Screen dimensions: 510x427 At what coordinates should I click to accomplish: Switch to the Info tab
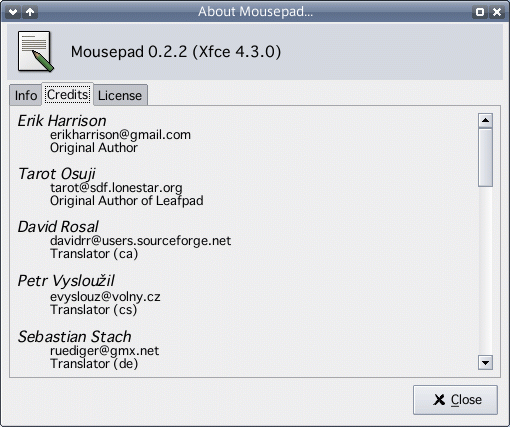[x=26, y=95]
